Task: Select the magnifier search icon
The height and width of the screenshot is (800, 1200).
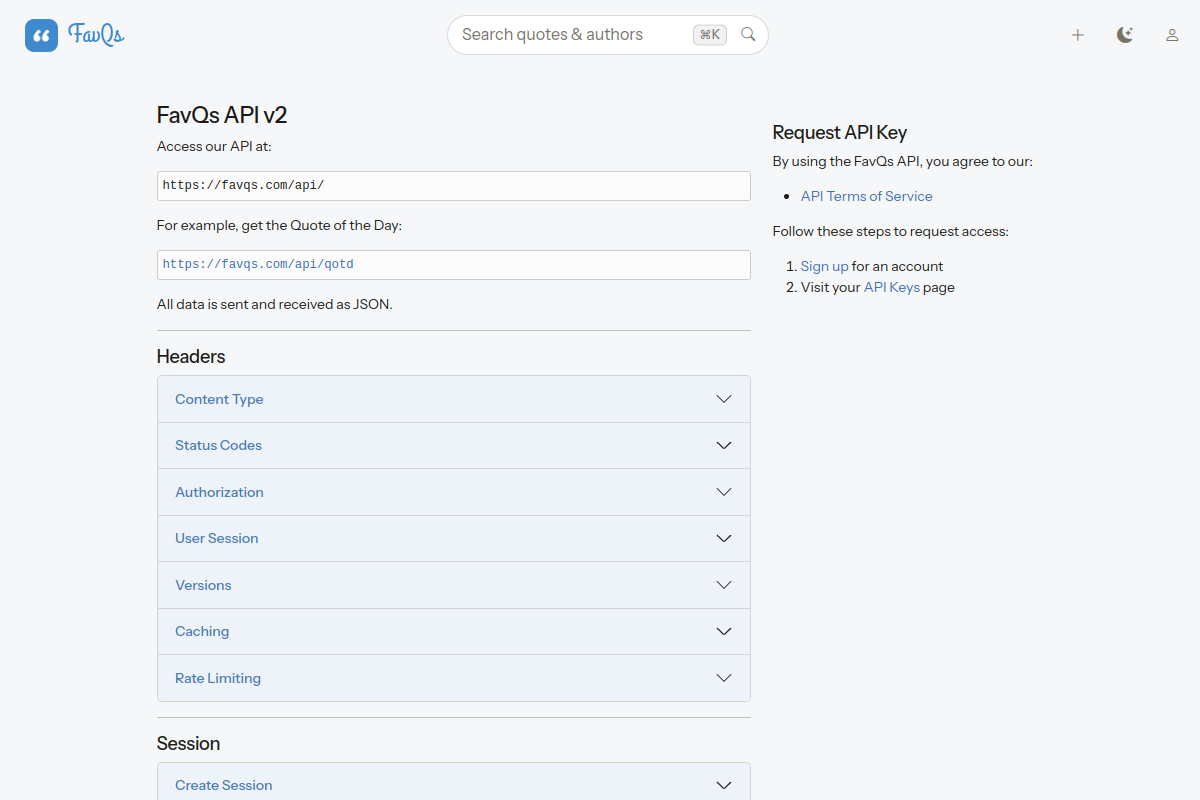Action: click(x=748, y=35)
